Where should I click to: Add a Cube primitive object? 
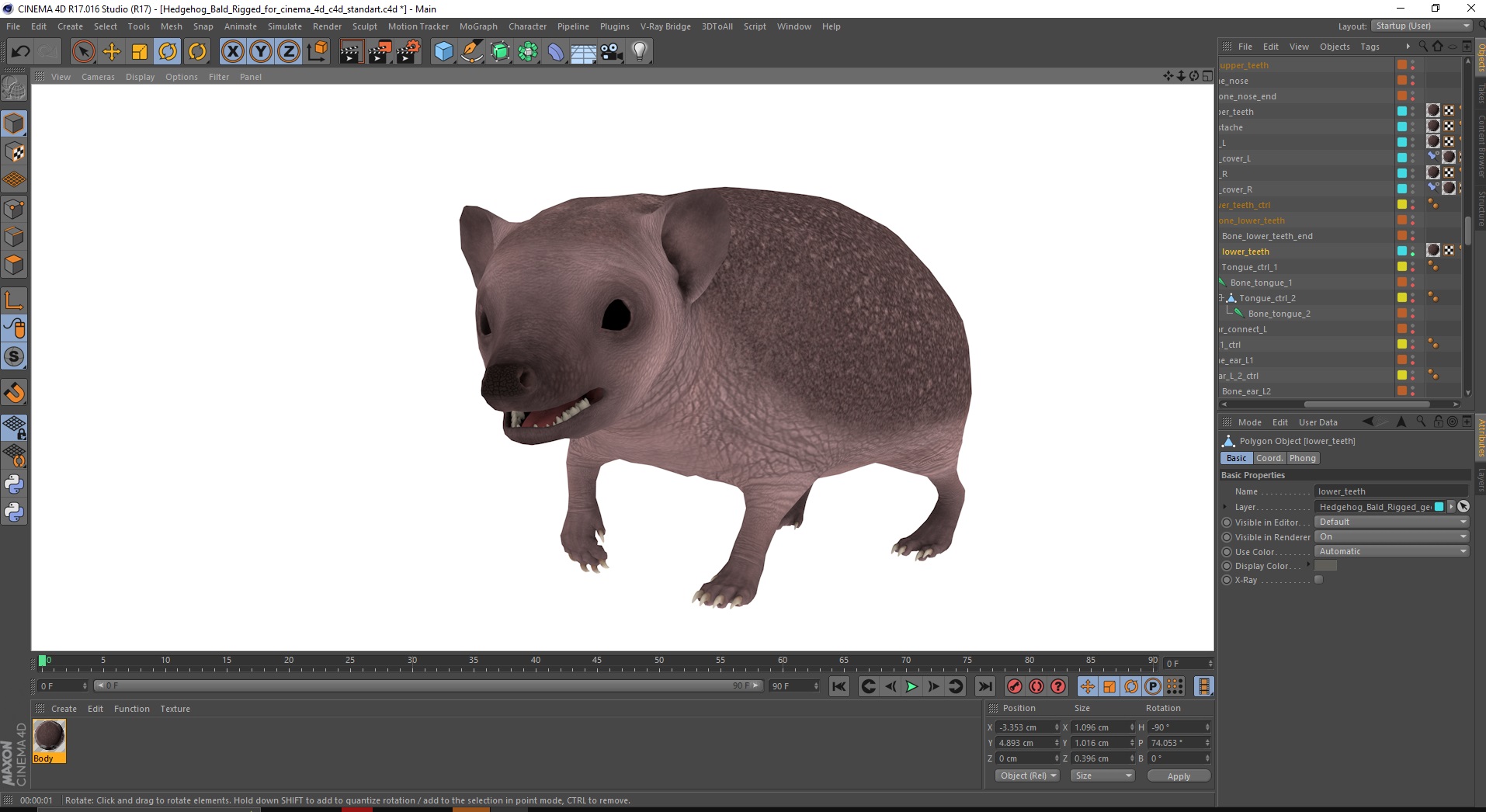[x=443, y=52]
